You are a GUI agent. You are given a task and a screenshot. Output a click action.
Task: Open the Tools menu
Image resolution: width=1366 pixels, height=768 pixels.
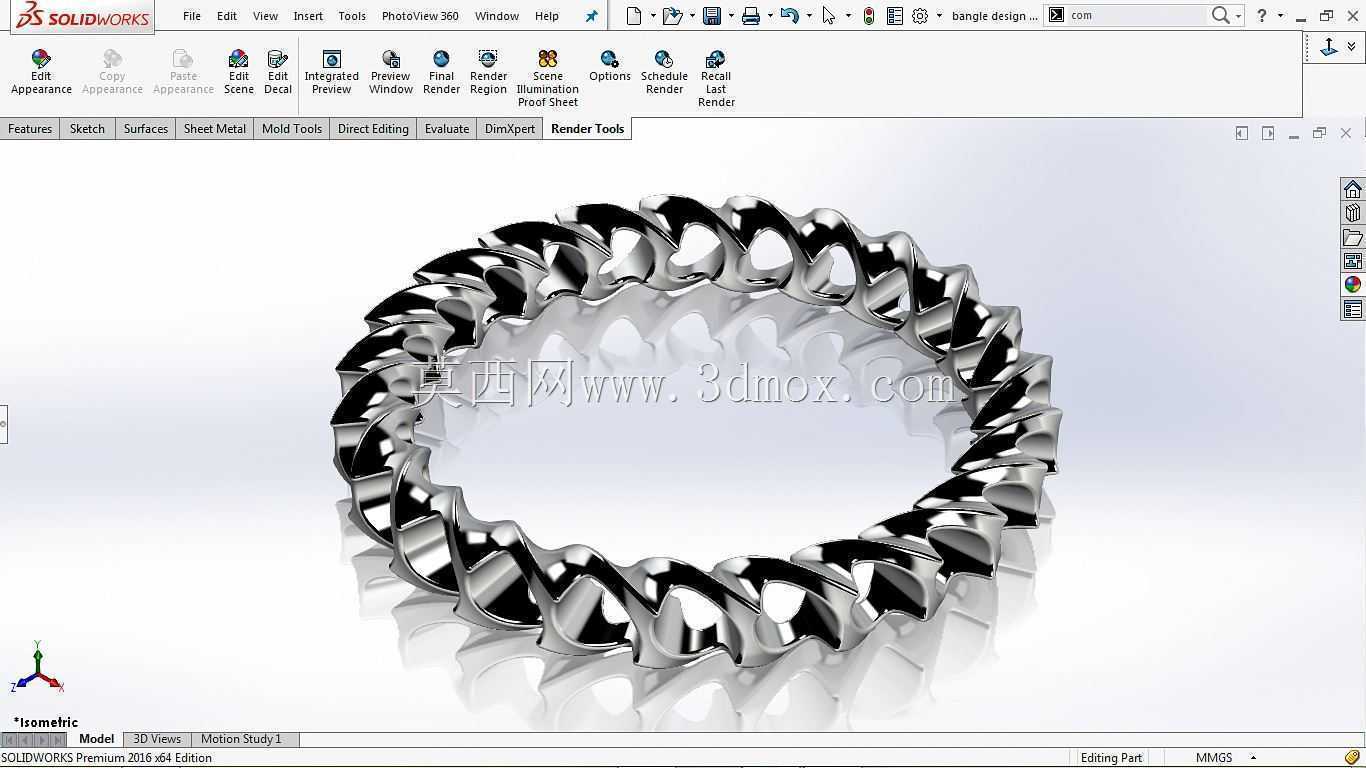[352, 16]
